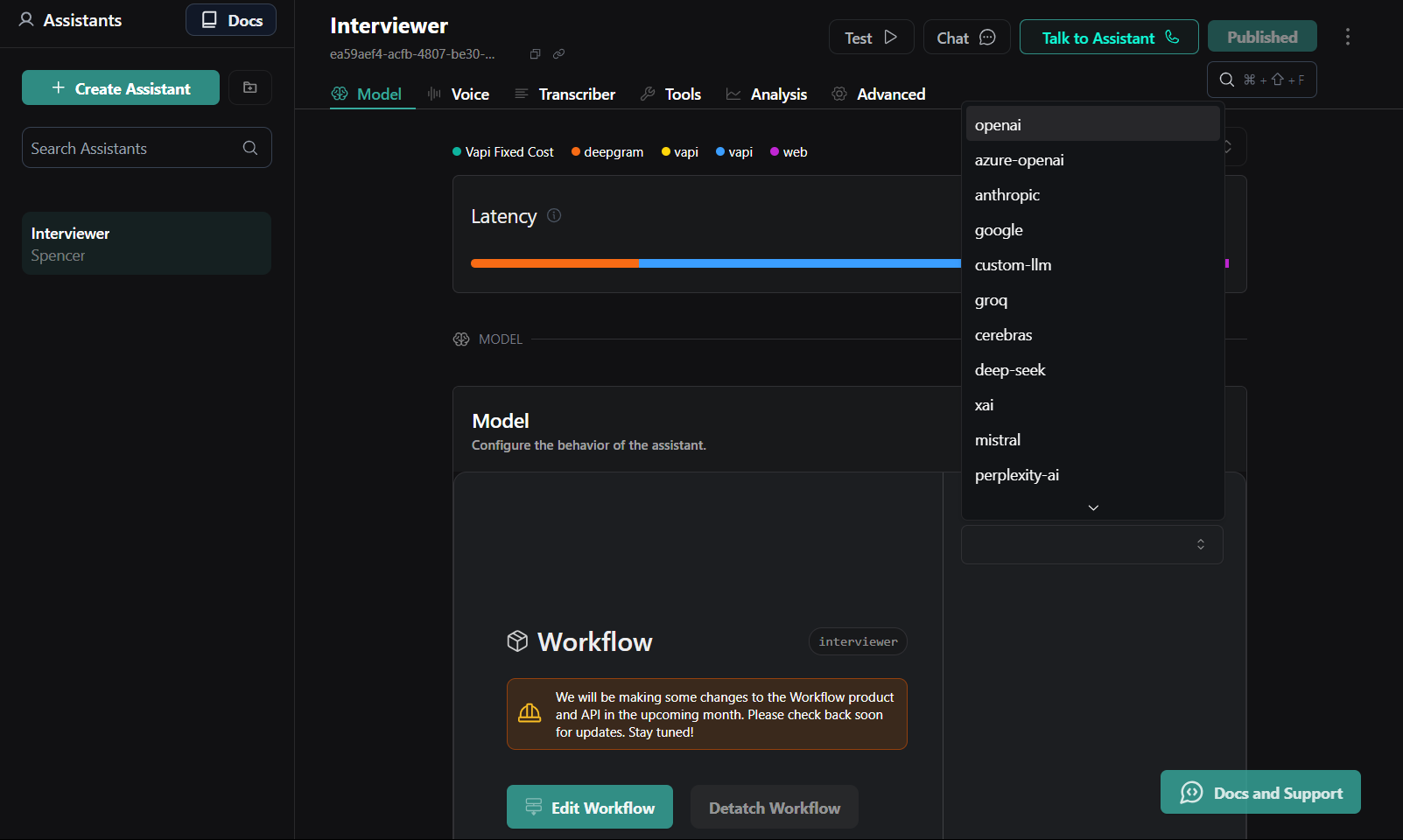Select the Model tab brain icon
1403x840 pixels.
coord(339,93)
